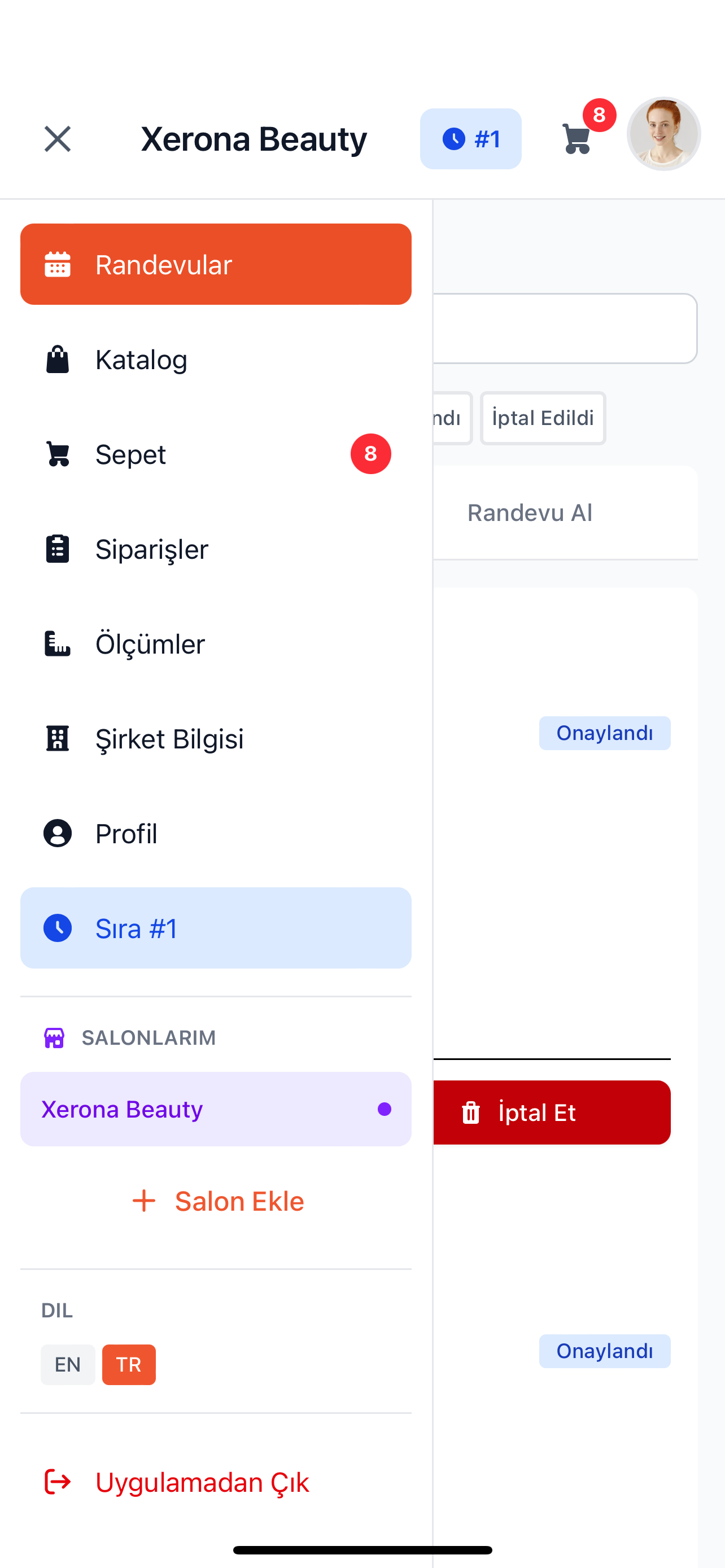
Task: Switch language to EN
Action: point(68,1365)
